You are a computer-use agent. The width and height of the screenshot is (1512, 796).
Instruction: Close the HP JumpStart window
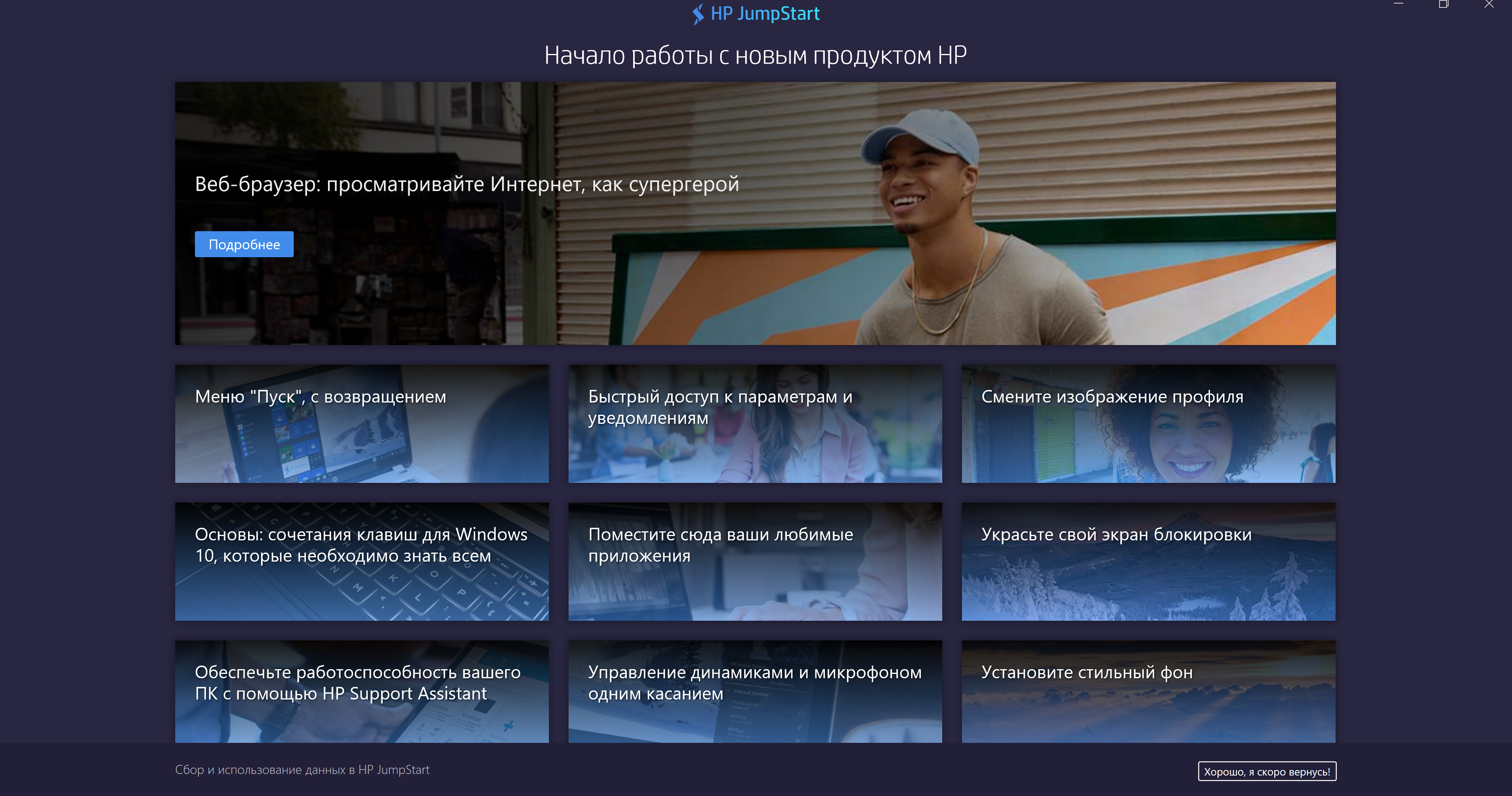[x=1489, y=5]
